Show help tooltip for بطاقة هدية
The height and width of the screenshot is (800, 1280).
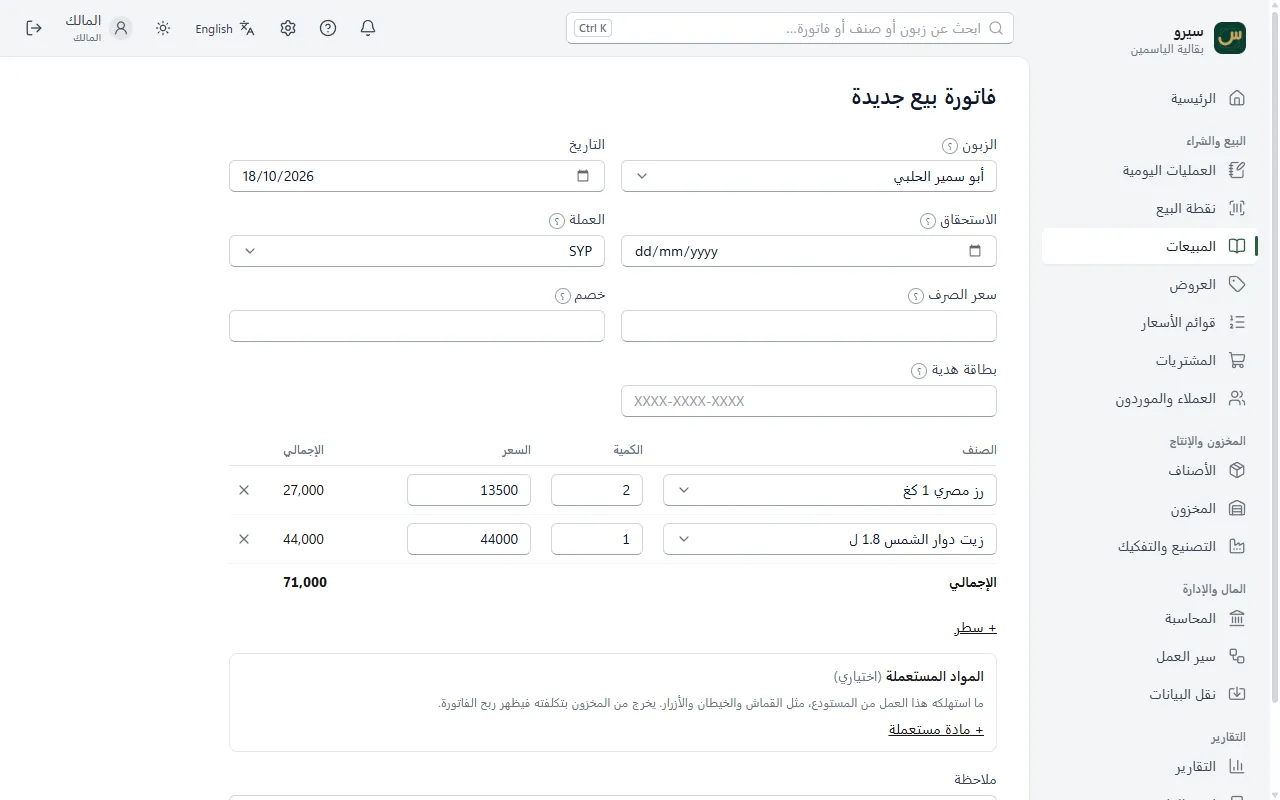[920, 370]
